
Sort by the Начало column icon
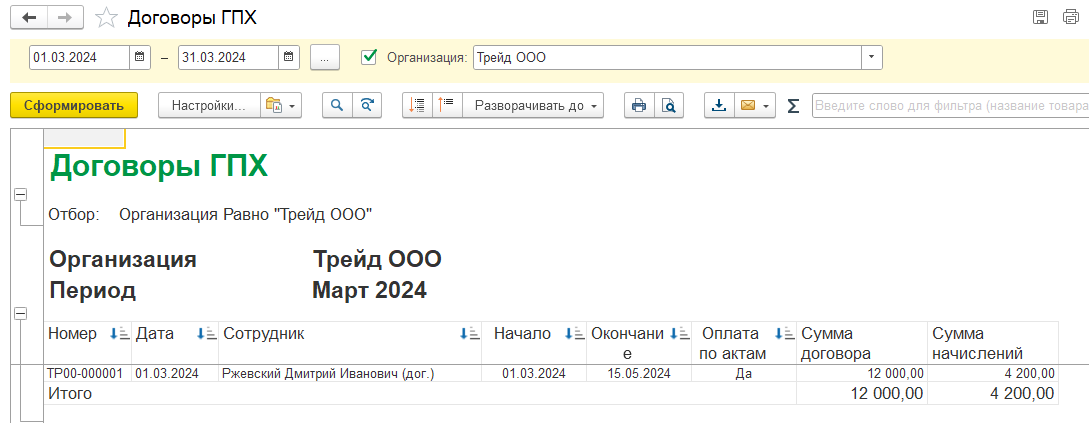[x=574, y=334]
